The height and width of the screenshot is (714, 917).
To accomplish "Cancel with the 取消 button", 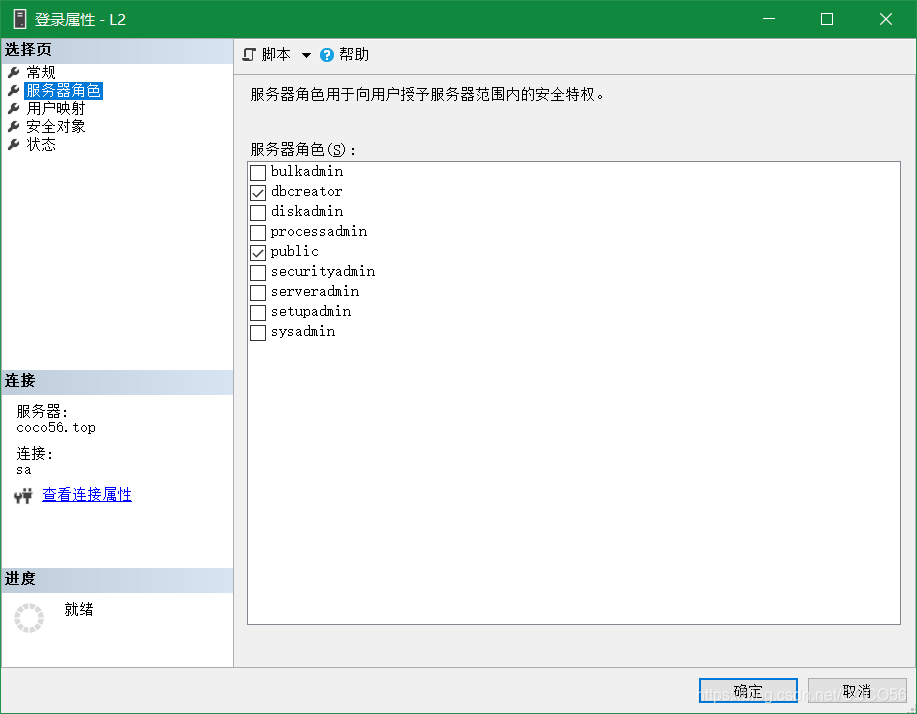I will (857, 691).
